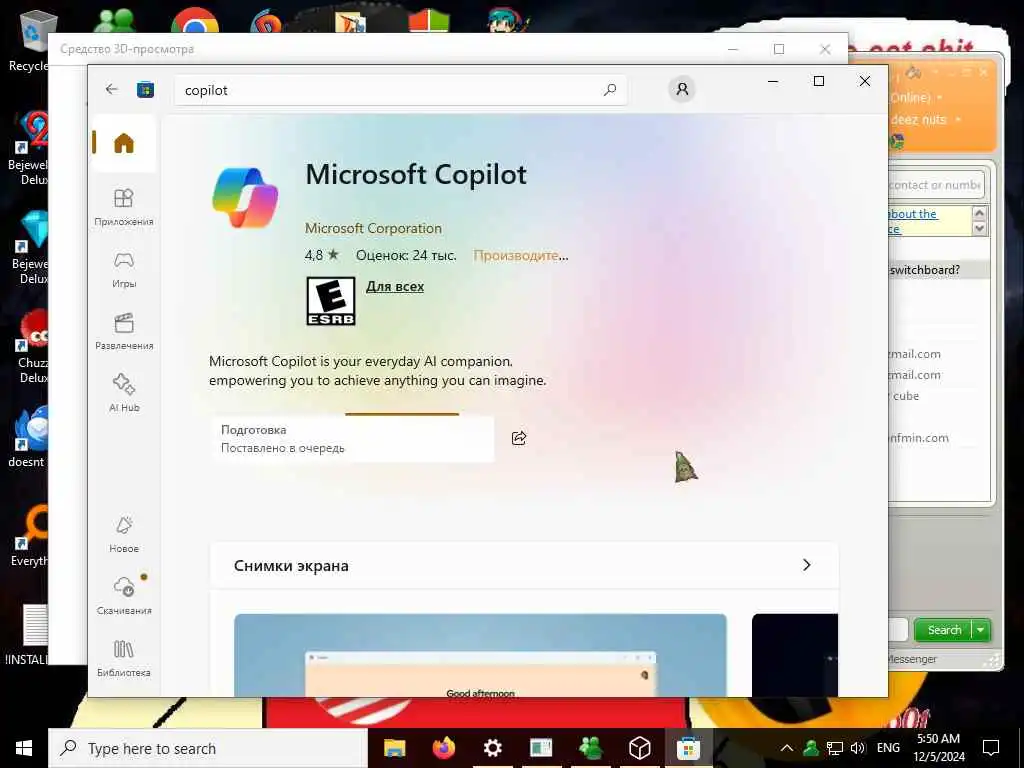The width and height of the screenshot is (1024, 768).
Task: Open Приложения (Apps) in sidebar
Action: 124,207
